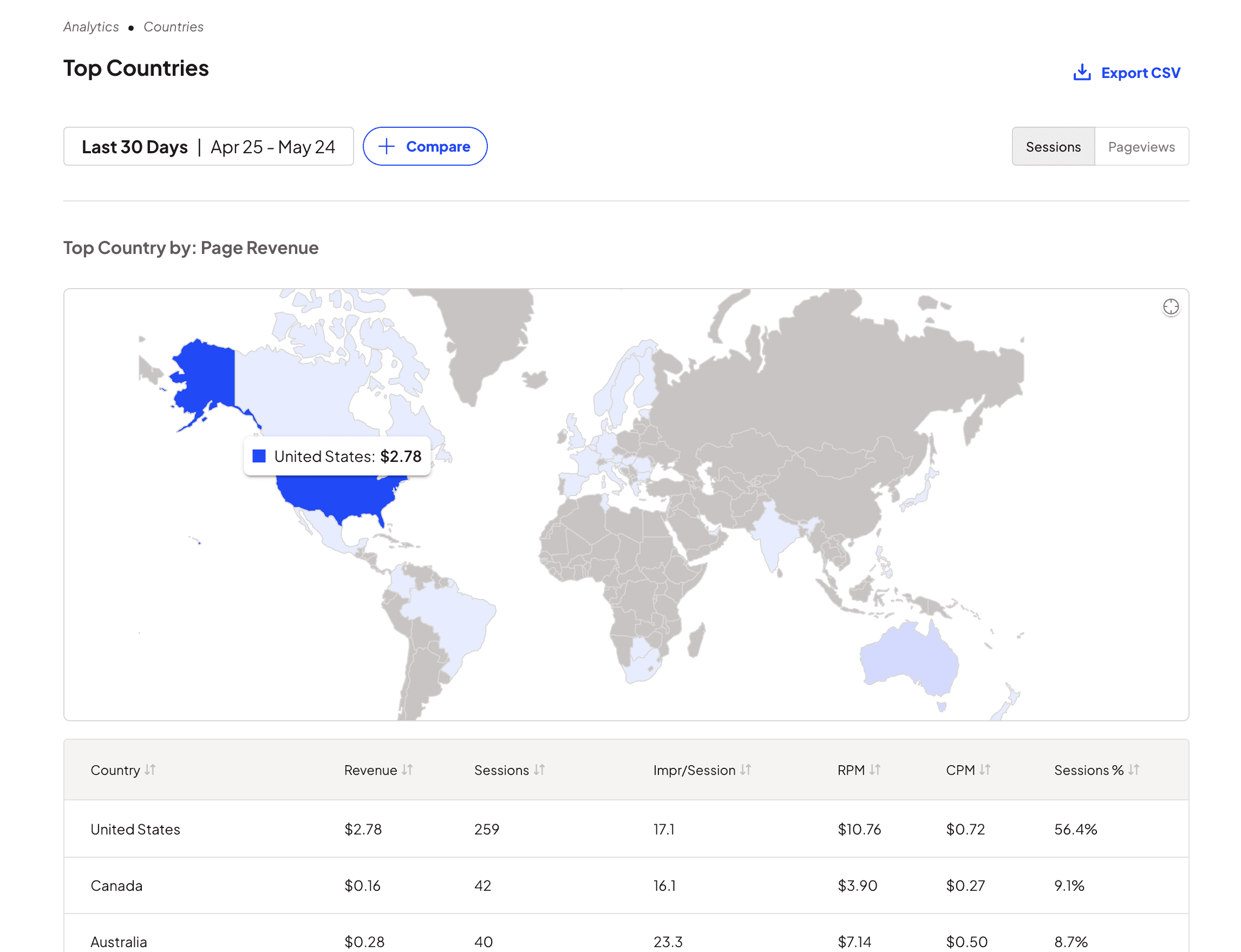Sort by CPM column sort icon
The width and height of the screenshot is (1241, 952).
(984, 770)
